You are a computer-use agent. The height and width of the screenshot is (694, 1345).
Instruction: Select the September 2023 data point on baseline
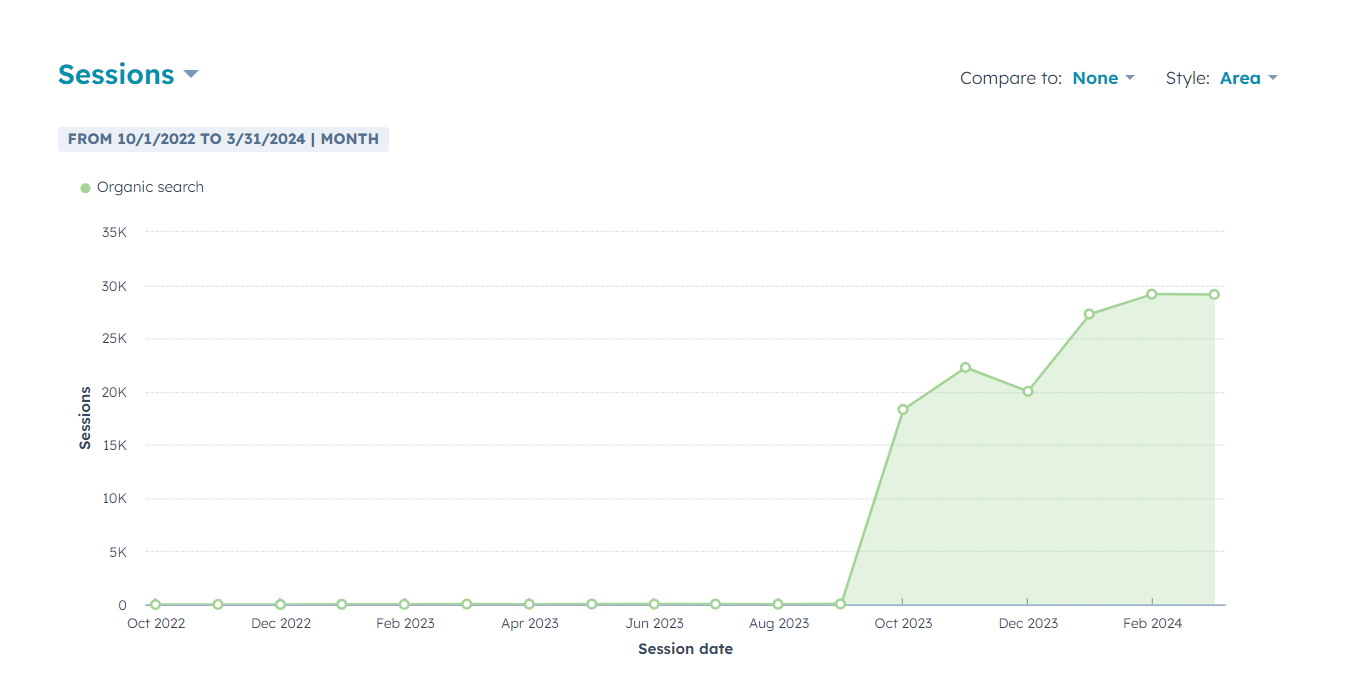point(840,604)
